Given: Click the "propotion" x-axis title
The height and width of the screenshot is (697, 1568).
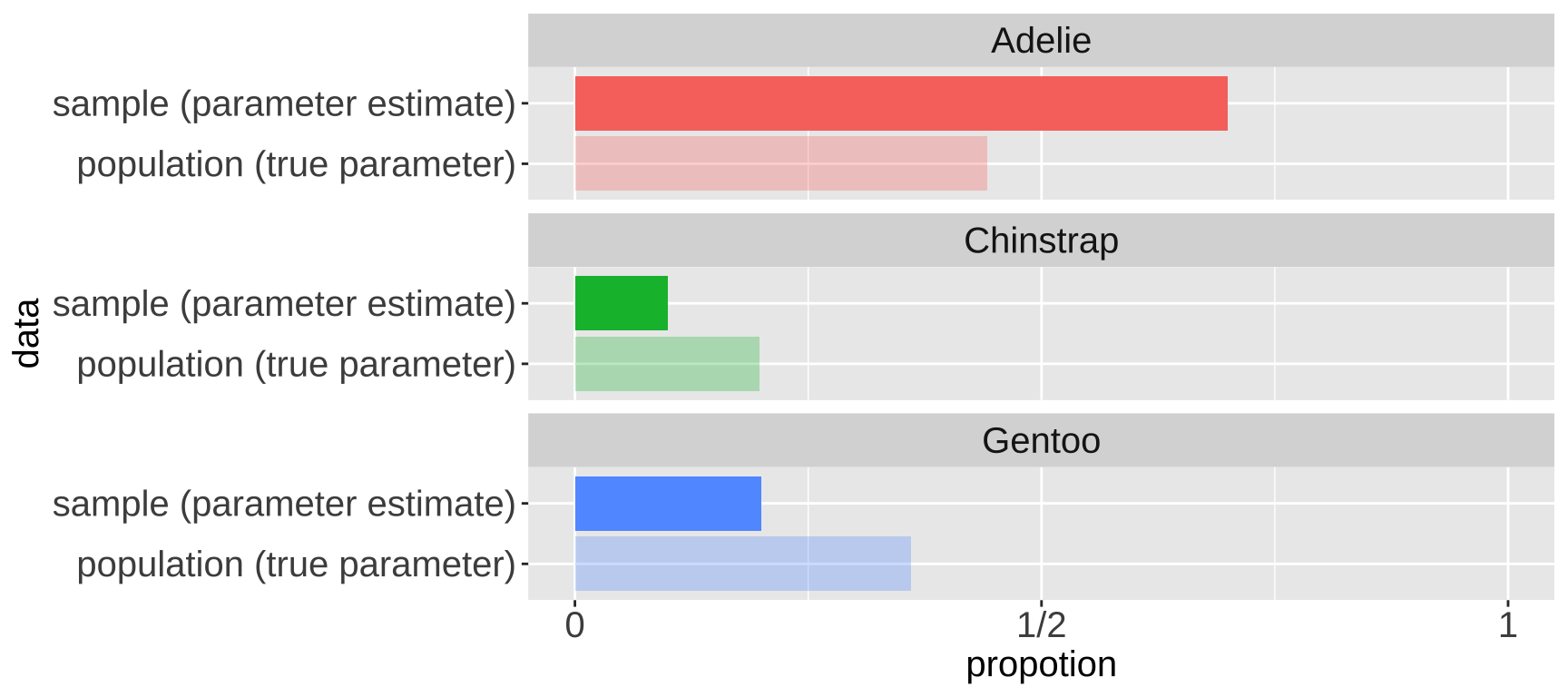Looking at the screenshot, I should pos(1041,665).
